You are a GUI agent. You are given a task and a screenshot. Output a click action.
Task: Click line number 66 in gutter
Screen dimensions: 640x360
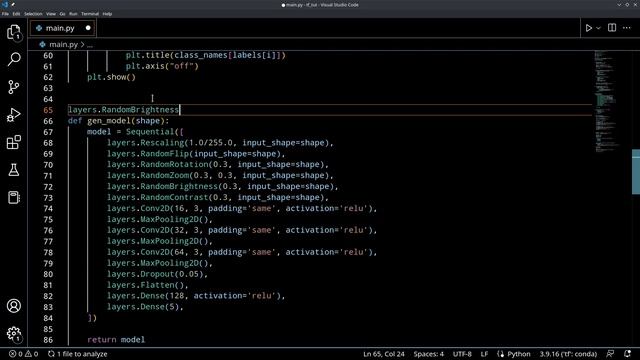click(x=48, y=121)
